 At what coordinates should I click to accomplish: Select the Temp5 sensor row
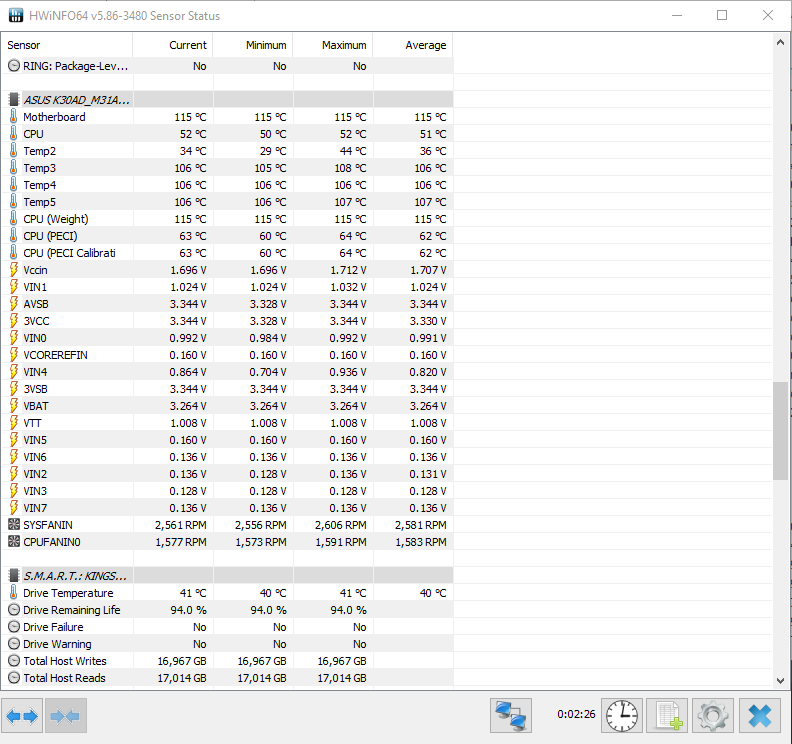[x=227, y=202]
